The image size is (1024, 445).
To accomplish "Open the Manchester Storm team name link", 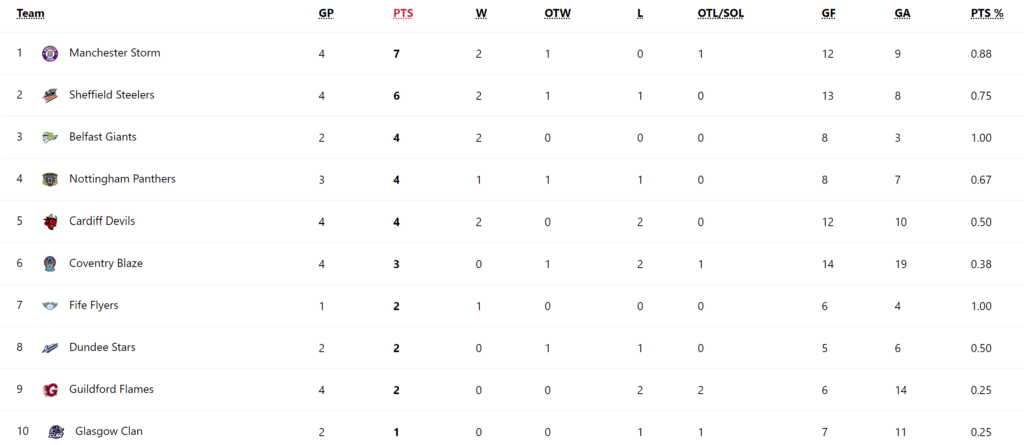I will (x=114, y=53).
